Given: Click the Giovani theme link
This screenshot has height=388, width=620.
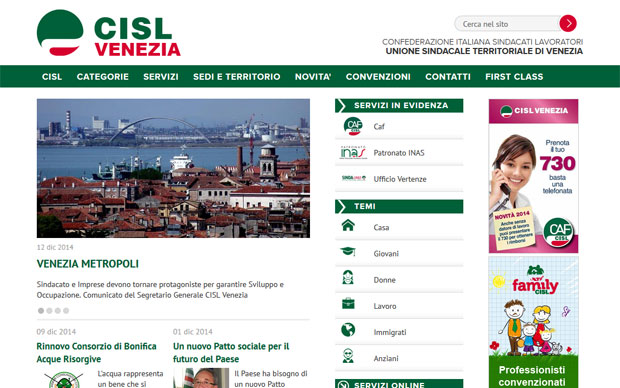Looking at the screenshot, I should tap(386, 254).
